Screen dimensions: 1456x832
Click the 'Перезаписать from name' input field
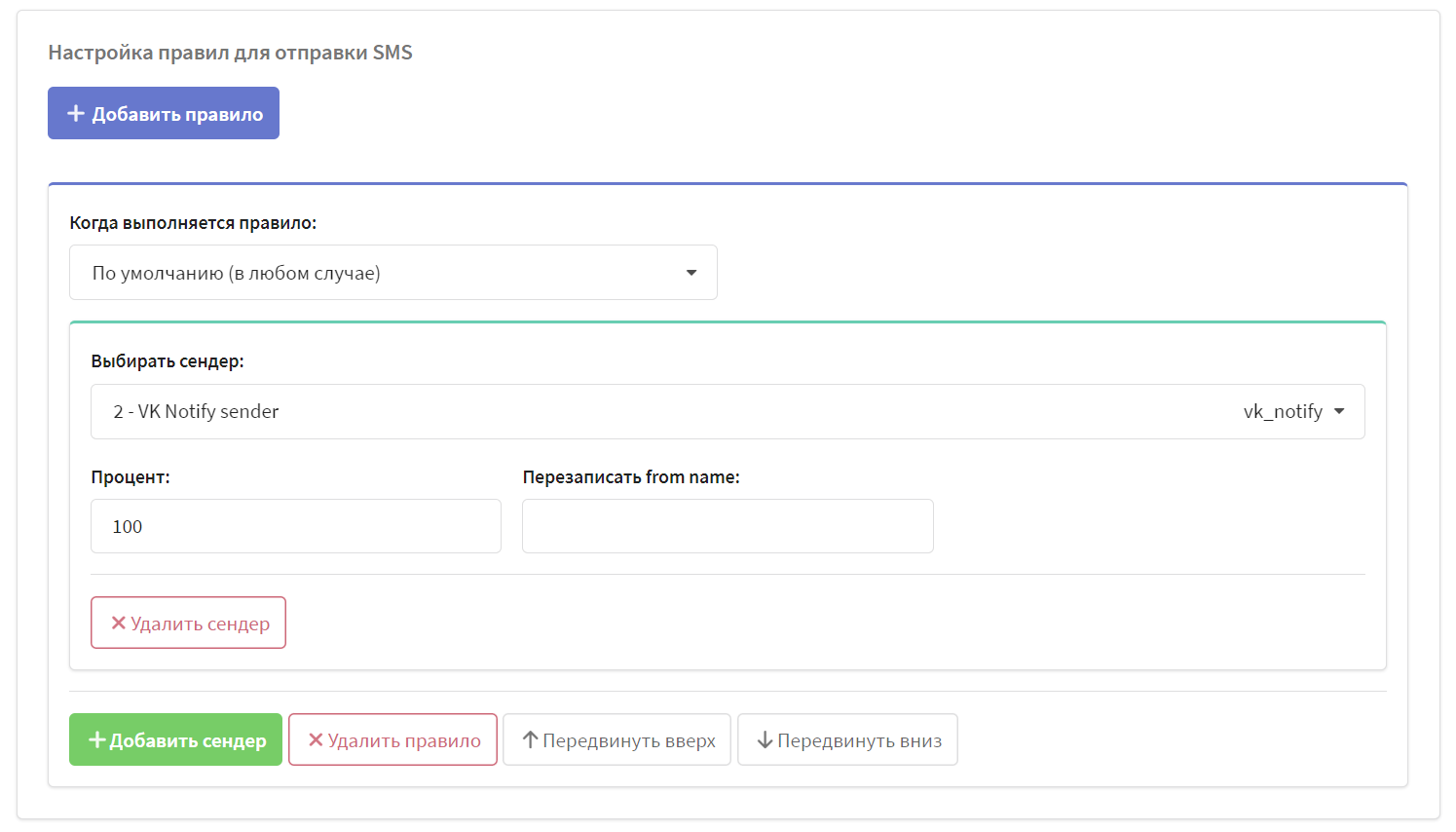point(728,526)
